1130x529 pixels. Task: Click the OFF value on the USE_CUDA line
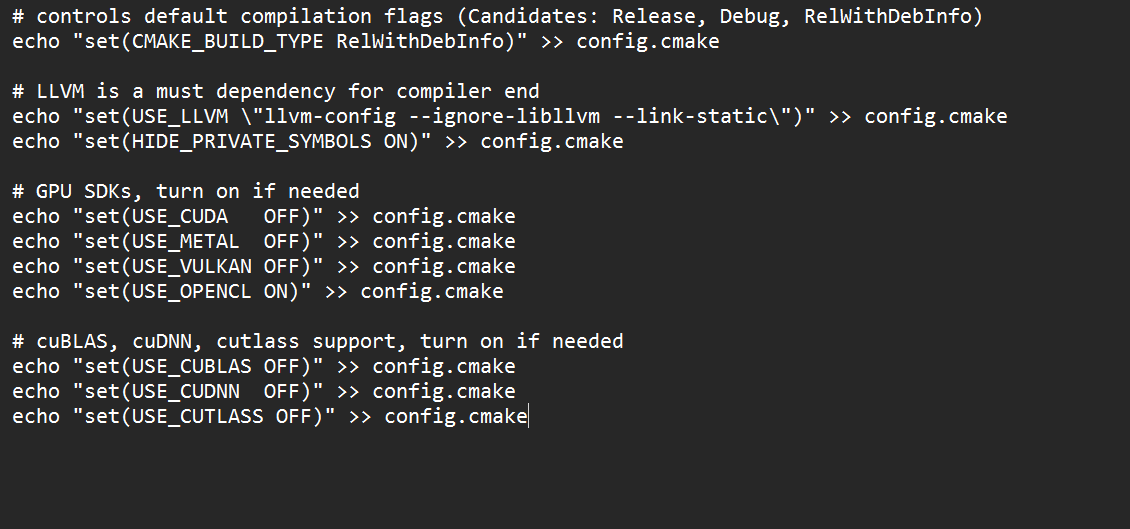pyautogui.click(x=282, y=217)
